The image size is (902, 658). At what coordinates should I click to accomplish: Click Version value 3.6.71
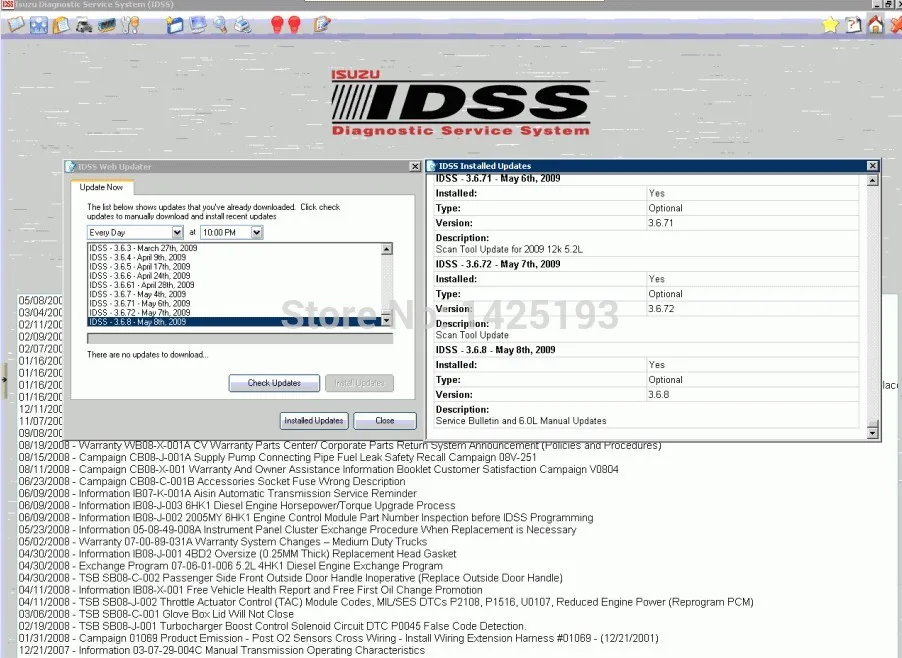(660, 223)
